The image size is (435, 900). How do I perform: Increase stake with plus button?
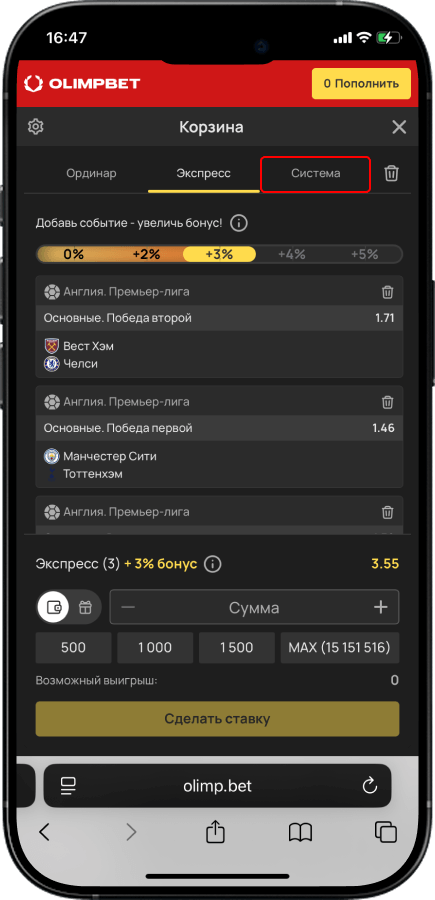[x=380, y=607]
